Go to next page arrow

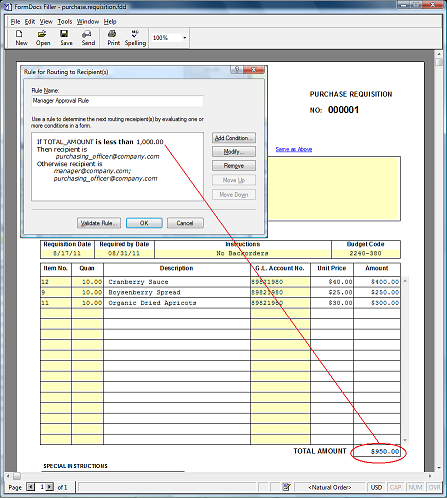[49, 487]
